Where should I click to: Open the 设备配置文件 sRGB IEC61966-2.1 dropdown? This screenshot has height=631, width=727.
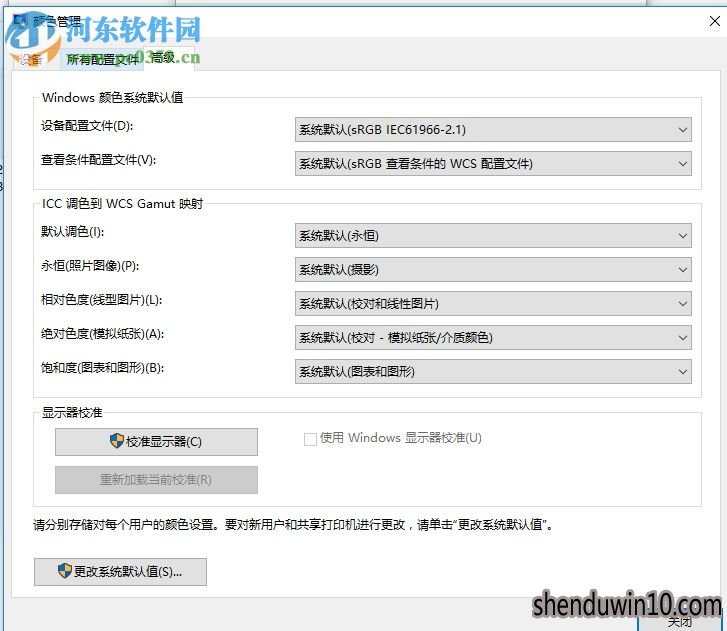(493, 129)
